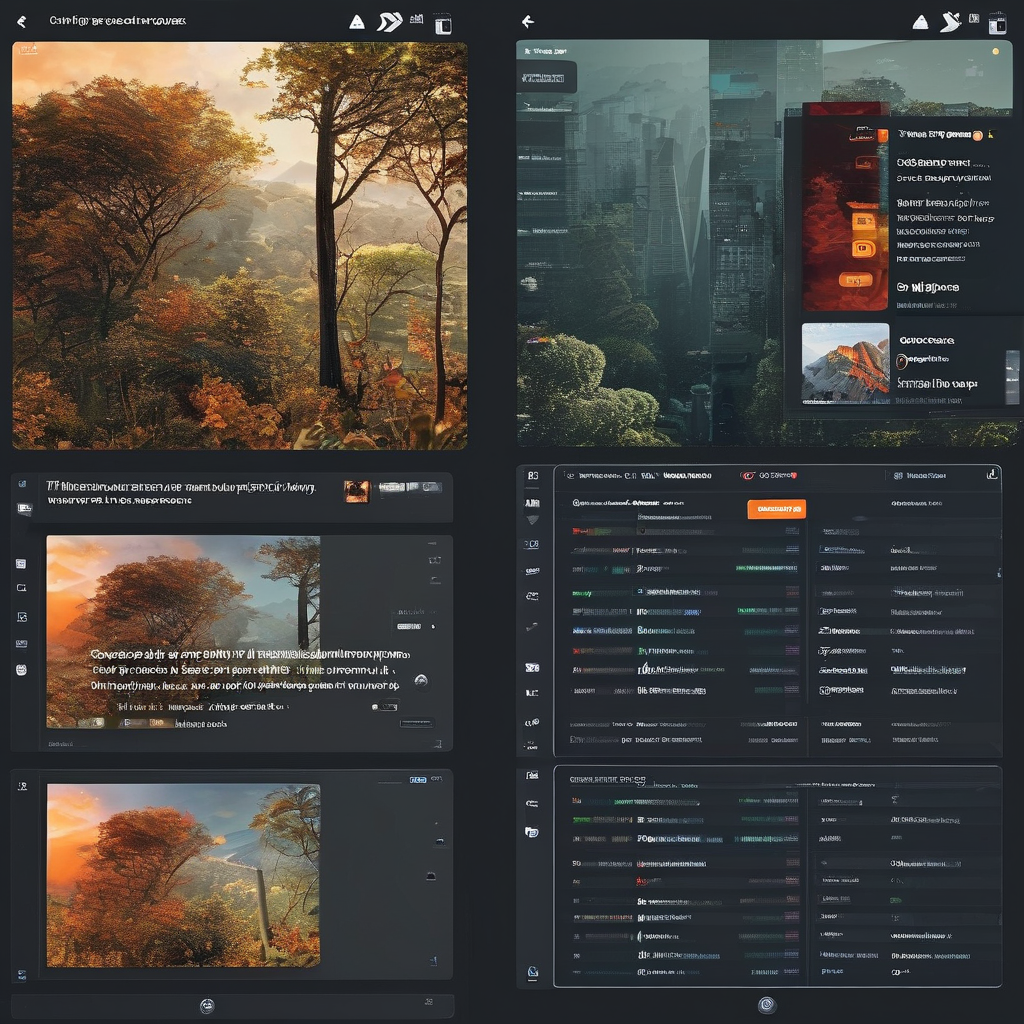This screenshot has height=1024, width=1024.
Task: Click the double-chevron forward icon above the forest image
Action: (x=389, y=22)
